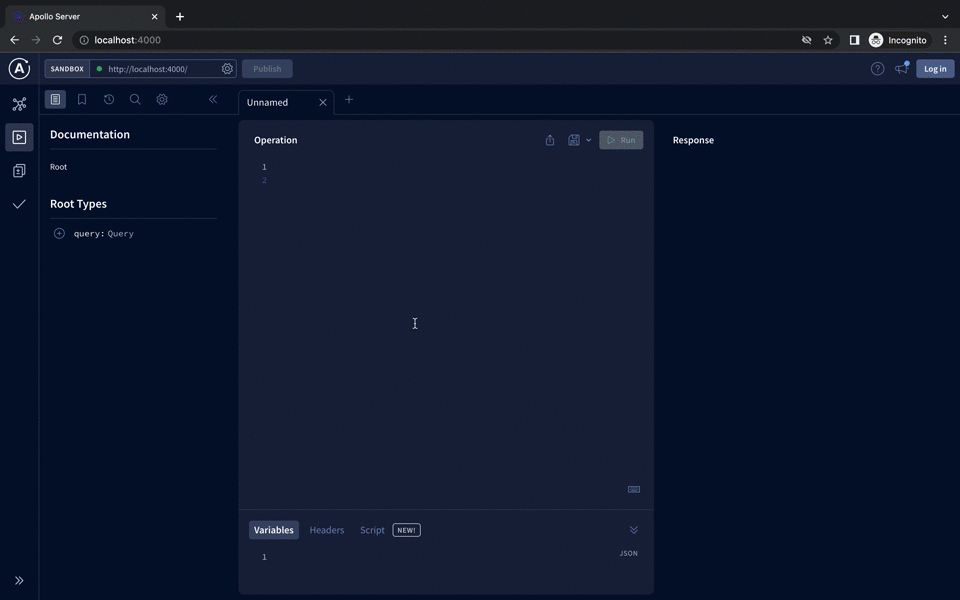Viewport: 960px width, 600px height.
Task: Share the operation using the share icon
Action: 550,140
